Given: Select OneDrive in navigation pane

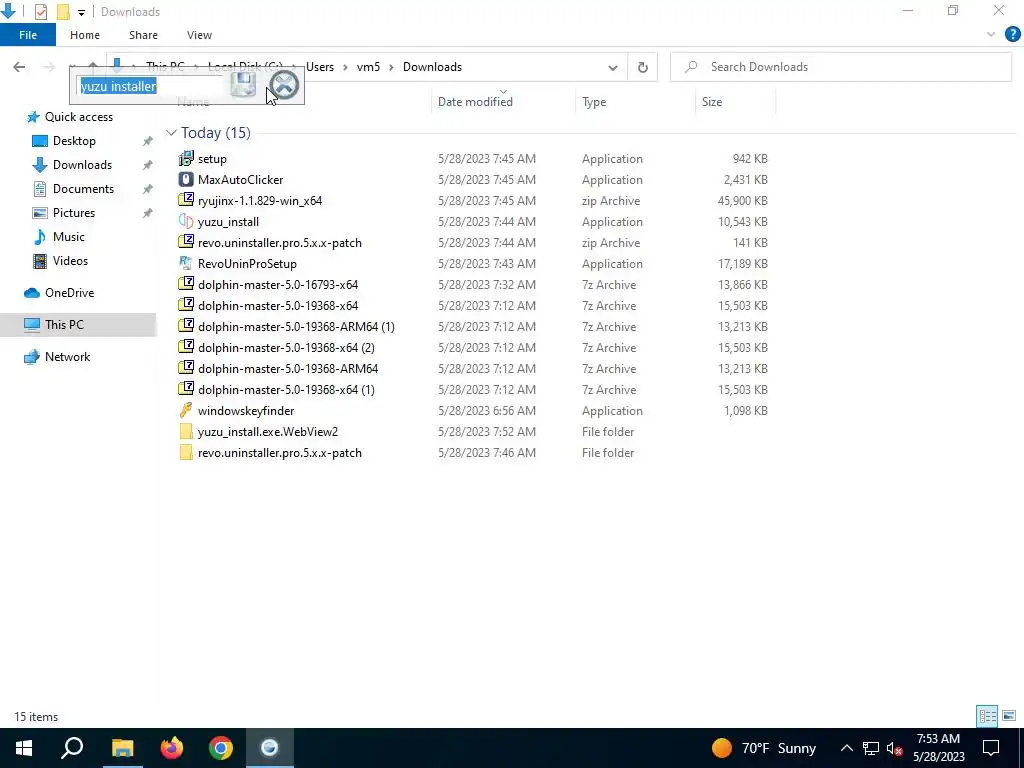Looking at the screenshot, I should [x=69, y=293].
